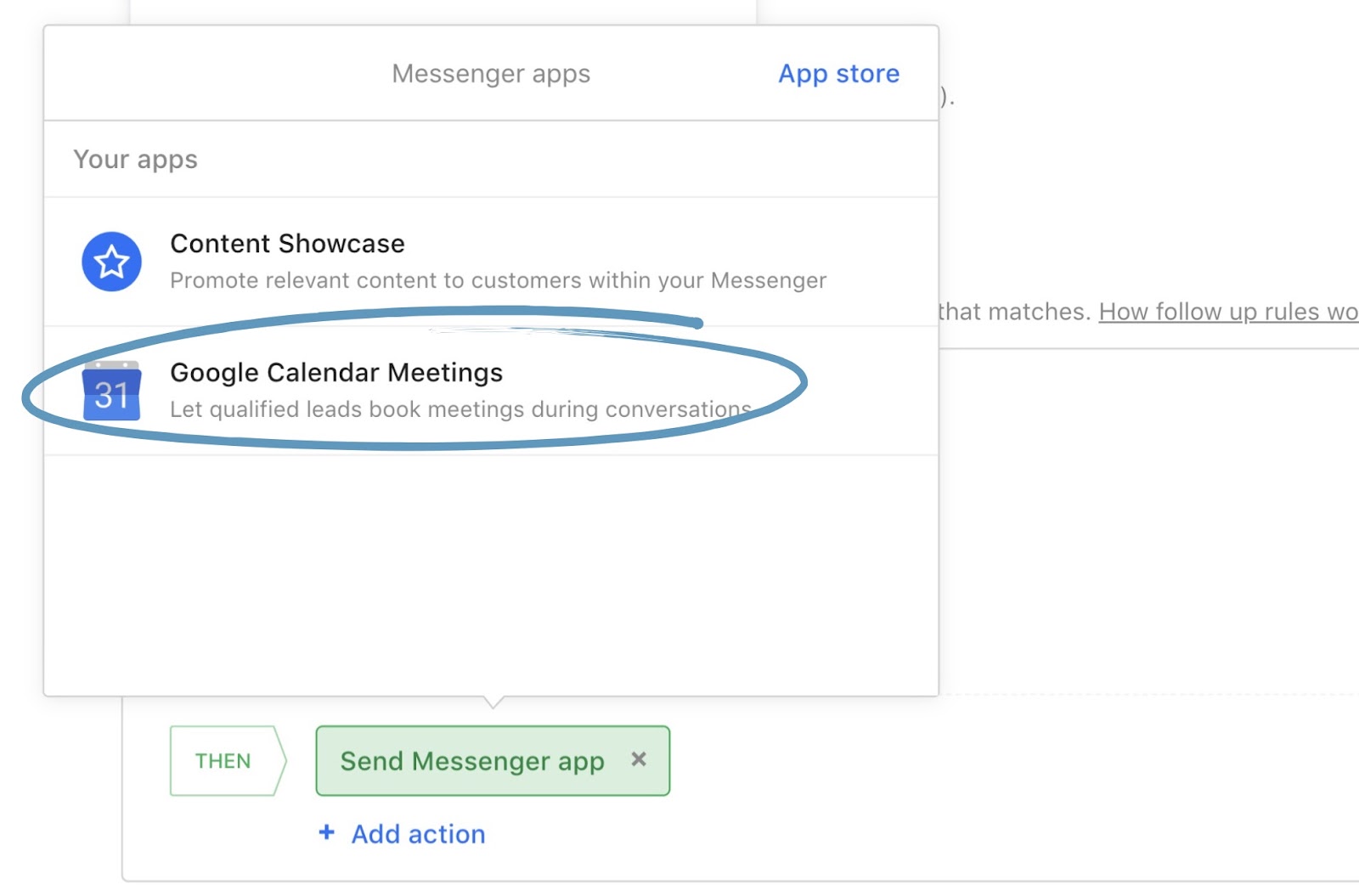Screen dimensions: 1359x896
Task: Click the blank space right of the Content Showcase title
Action: pyautogui.click(x=663, y=244)
